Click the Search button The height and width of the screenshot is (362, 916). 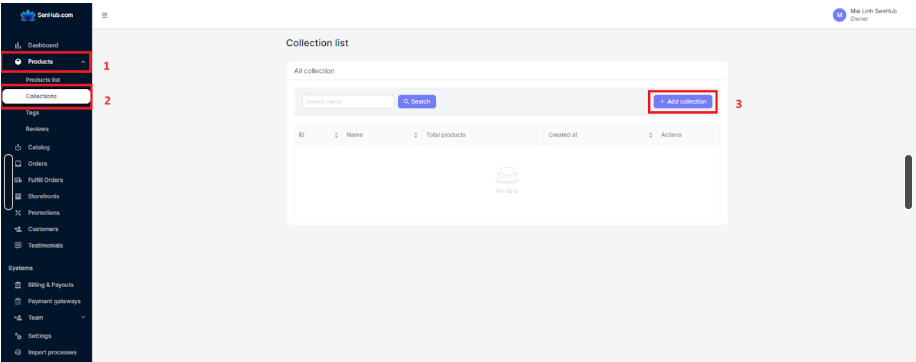coord(417,102)
